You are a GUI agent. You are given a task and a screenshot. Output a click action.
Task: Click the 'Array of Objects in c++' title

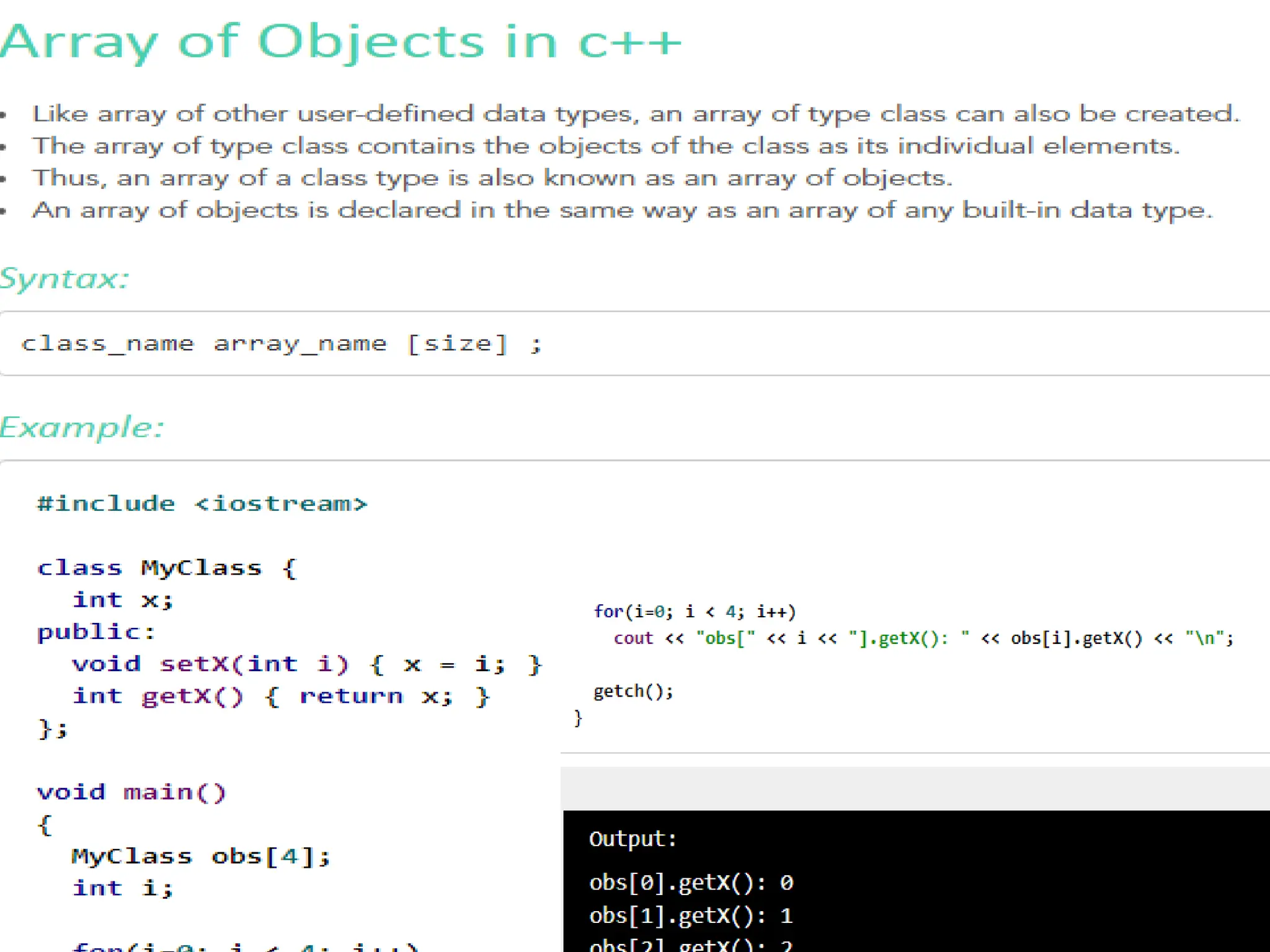click(x=340, y=42)
